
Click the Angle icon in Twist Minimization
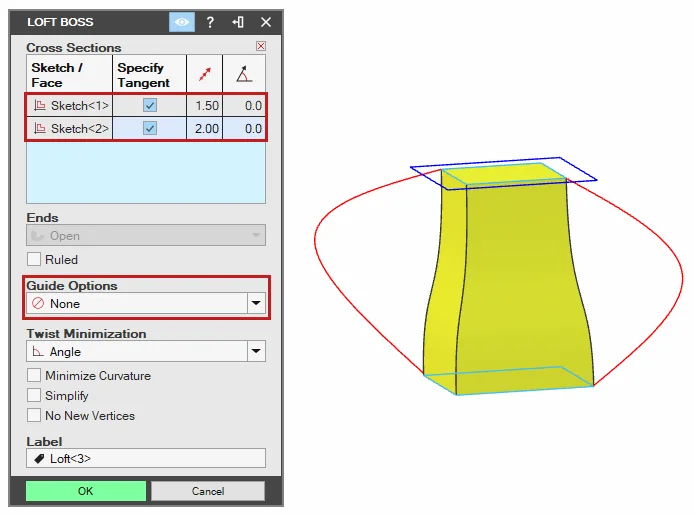click(38, 352)
